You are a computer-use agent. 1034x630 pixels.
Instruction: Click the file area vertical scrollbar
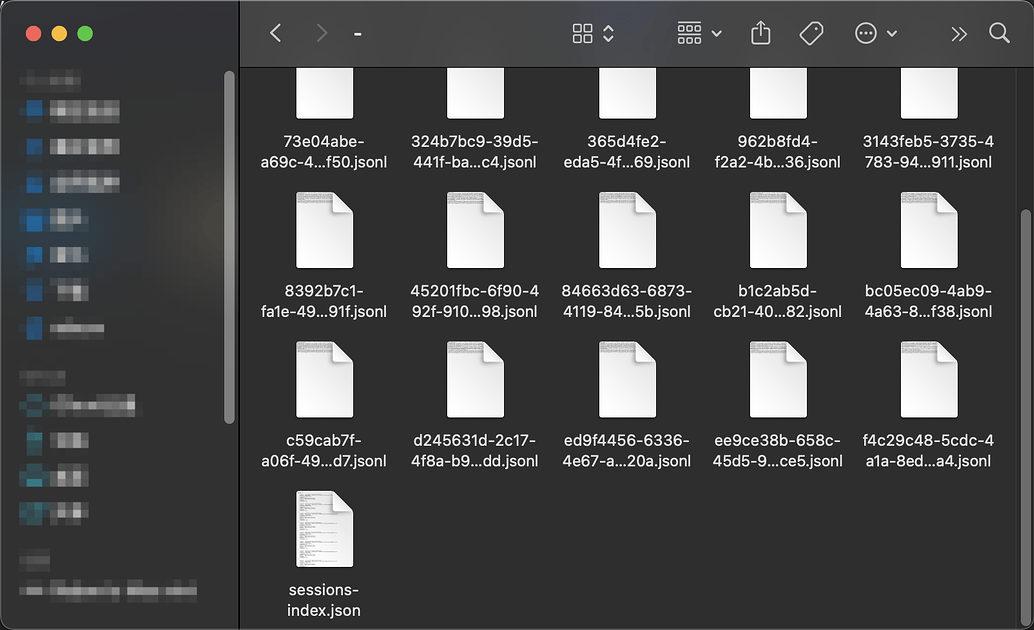pyautogui.click(x=1025, y=418)
